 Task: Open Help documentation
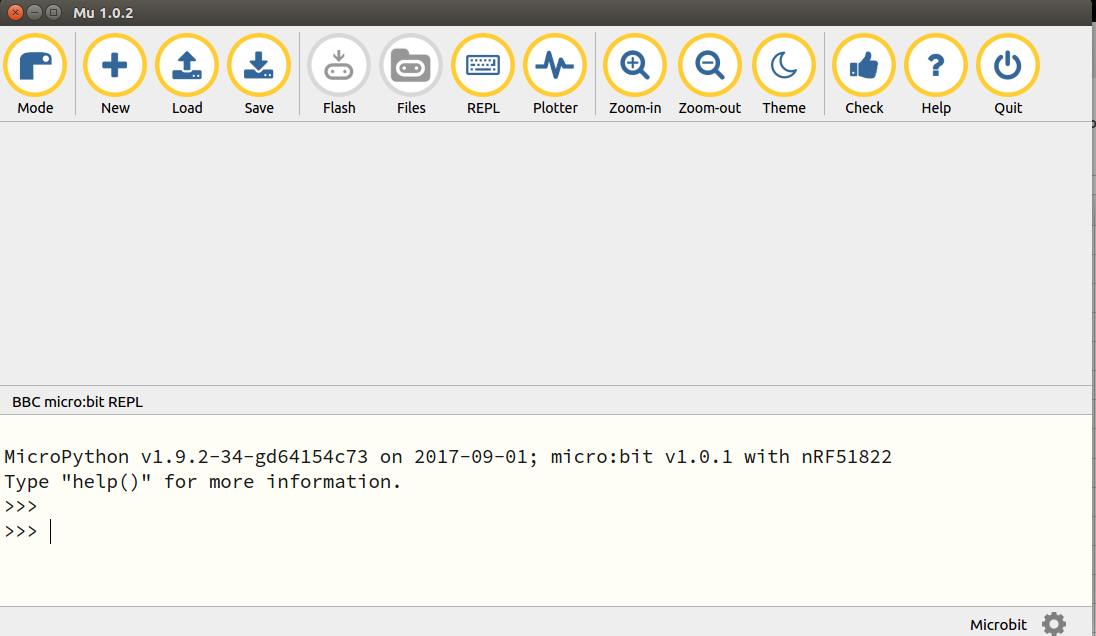point(936,75)
